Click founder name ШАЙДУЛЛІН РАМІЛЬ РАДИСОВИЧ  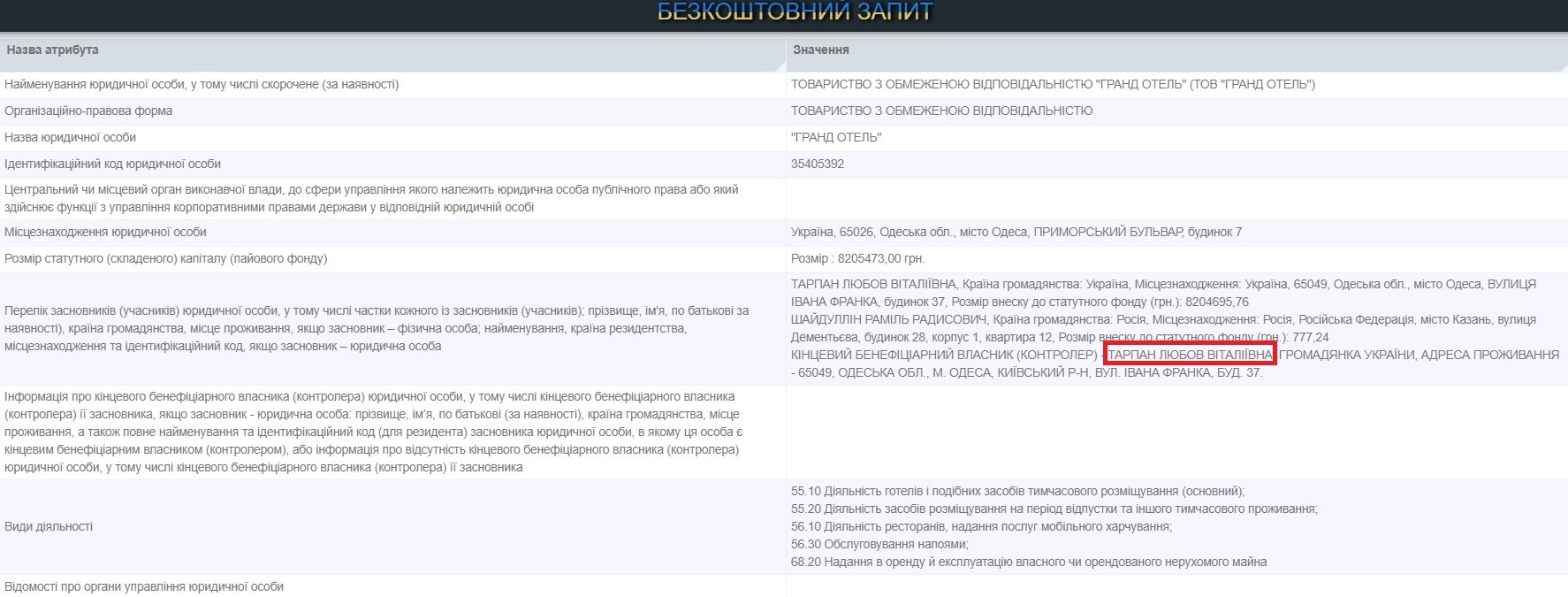coord(888,319)
